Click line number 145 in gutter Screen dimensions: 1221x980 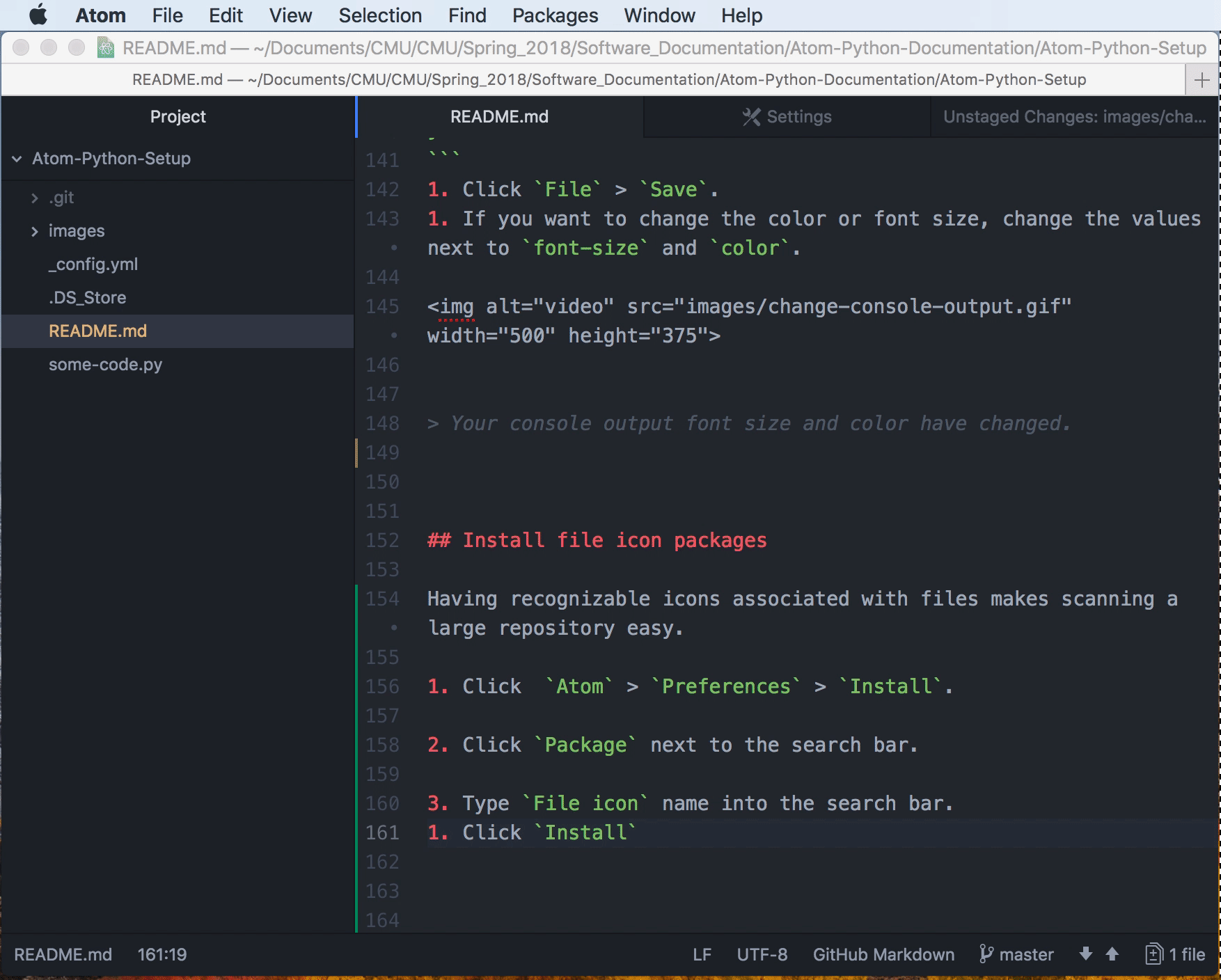[382, 306]
